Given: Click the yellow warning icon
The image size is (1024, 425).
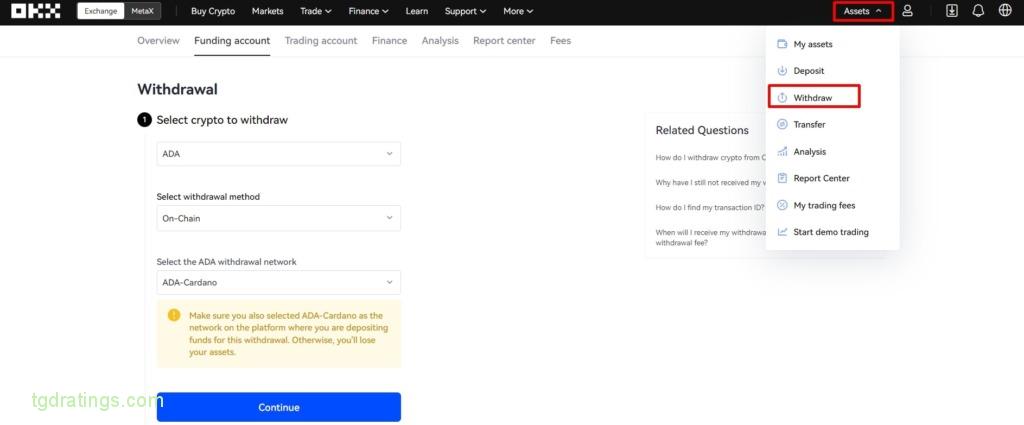Looking at the screenshot, I should pyautogui.click(x=174, y=315).
